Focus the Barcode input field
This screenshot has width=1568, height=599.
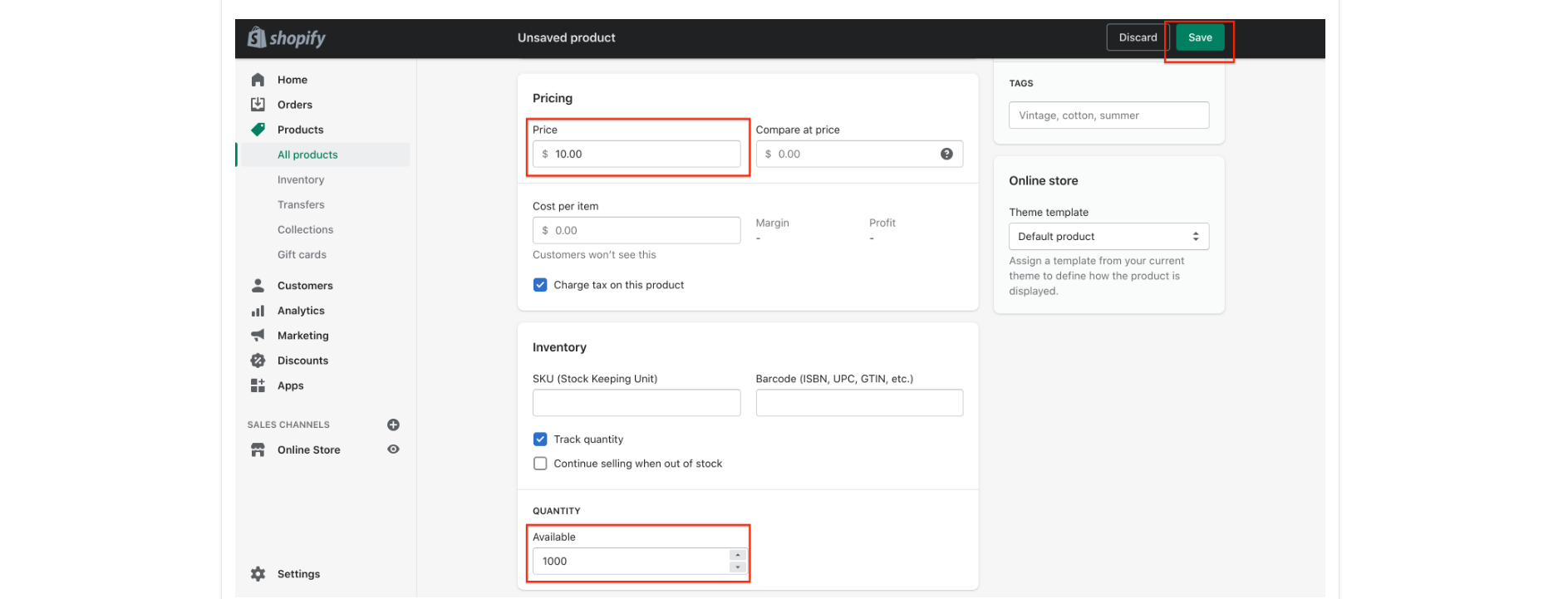click(x=859, y=403)
